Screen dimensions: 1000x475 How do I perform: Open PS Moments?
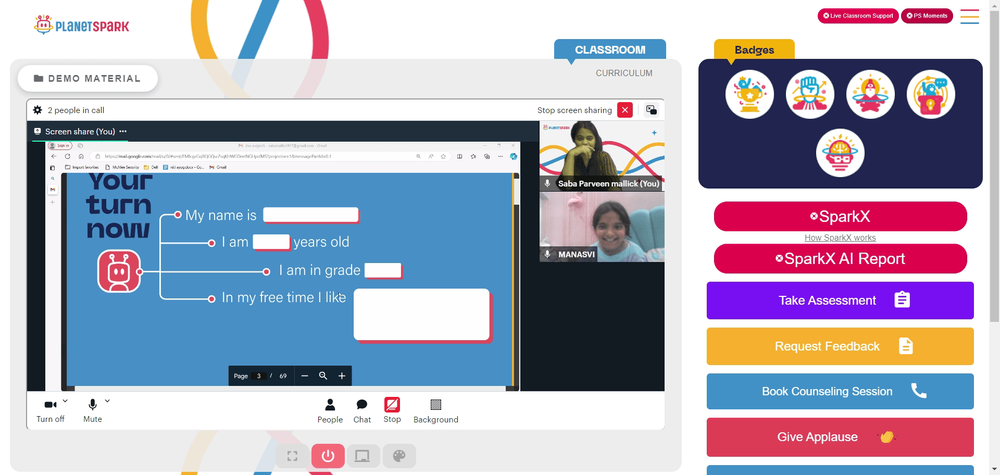coord(927,16)
